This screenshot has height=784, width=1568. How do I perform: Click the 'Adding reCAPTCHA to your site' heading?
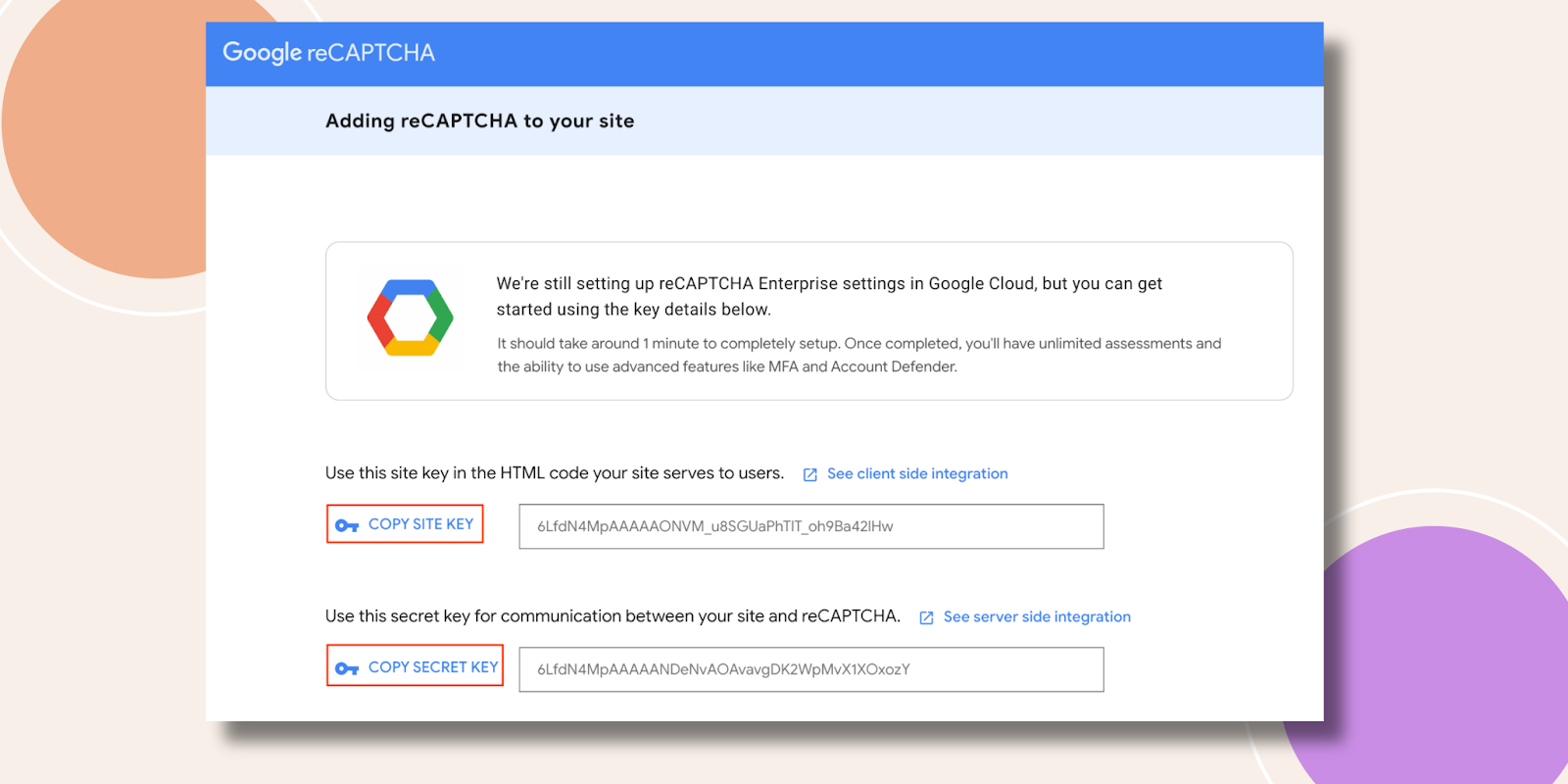479,121
